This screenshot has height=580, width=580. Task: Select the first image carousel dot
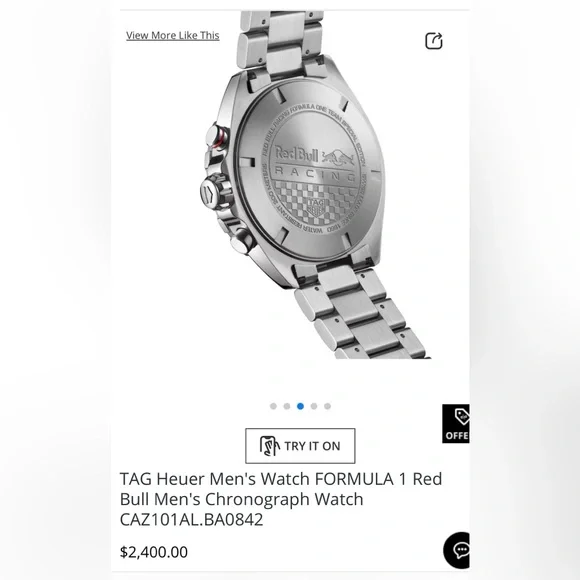tap(273, 406)
